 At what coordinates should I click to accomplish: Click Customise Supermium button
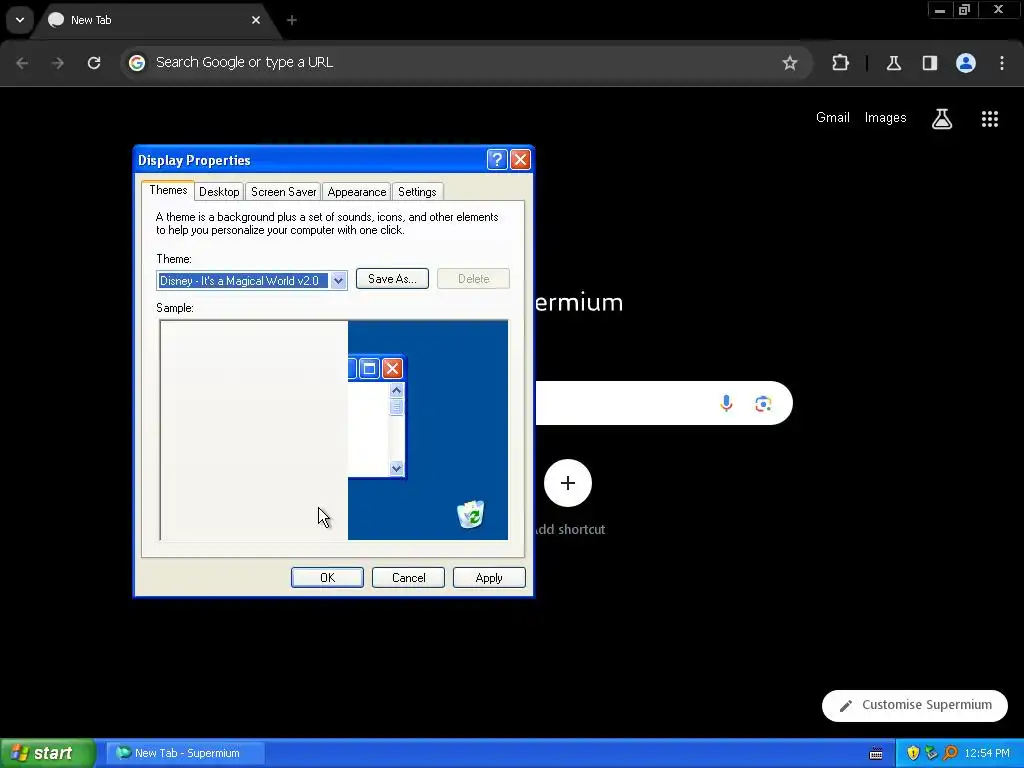(915, 705)
